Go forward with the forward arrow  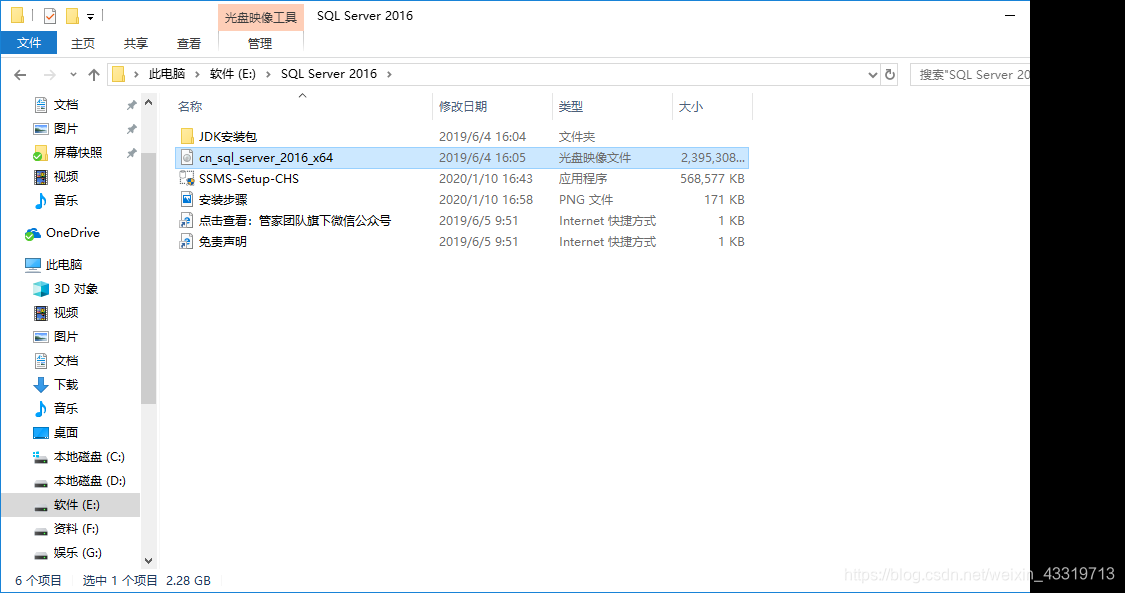coord(50,75)
